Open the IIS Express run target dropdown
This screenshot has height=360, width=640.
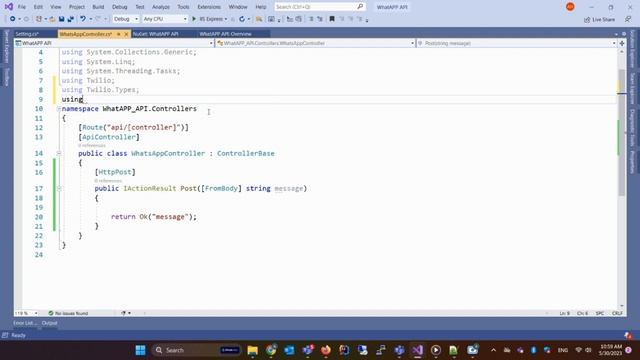(226, 19)
